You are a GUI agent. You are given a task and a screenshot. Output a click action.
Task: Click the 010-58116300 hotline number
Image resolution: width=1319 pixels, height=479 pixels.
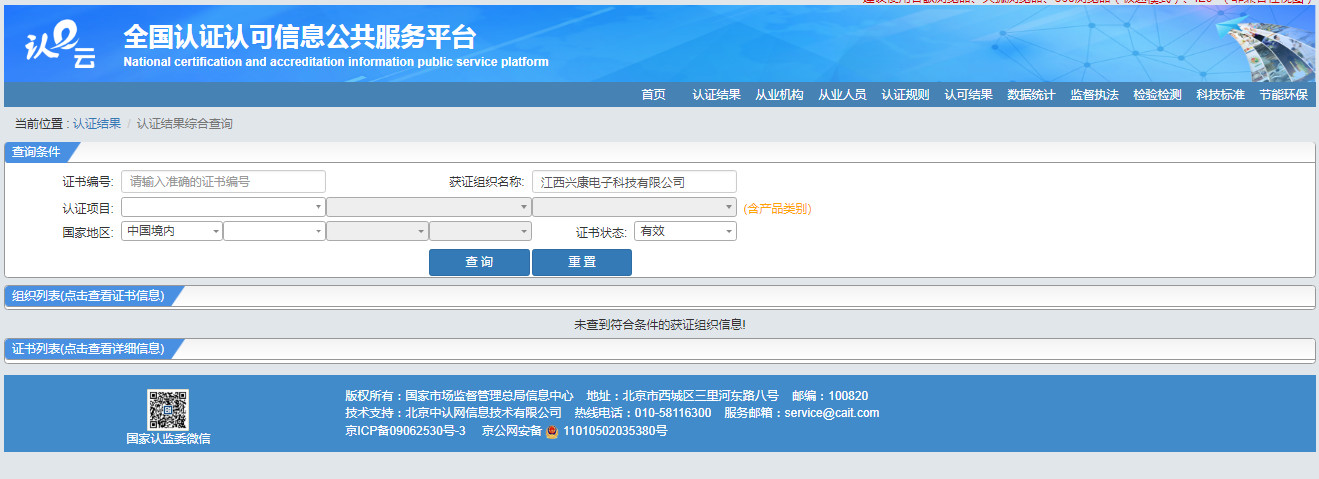point(672,413)
